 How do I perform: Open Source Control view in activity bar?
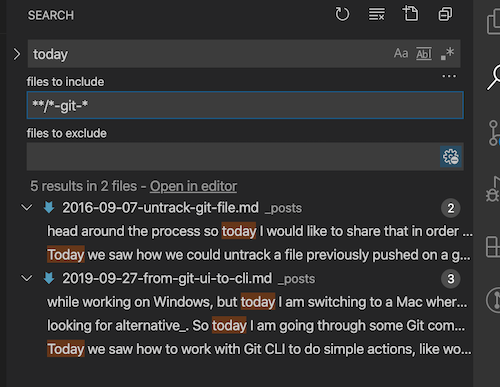pyautogui.click(x=494, y=133)
